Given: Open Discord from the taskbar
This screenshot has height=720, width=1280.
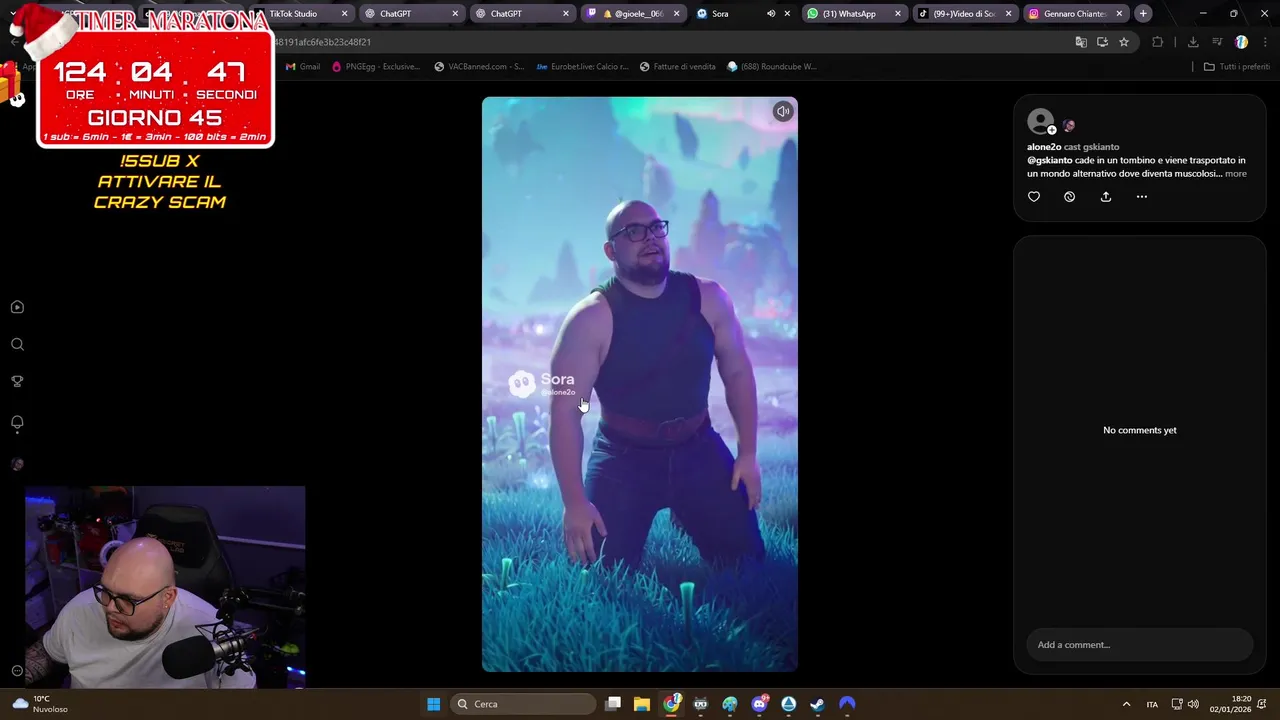Looking at the screenshot, I should pos(759,704).
